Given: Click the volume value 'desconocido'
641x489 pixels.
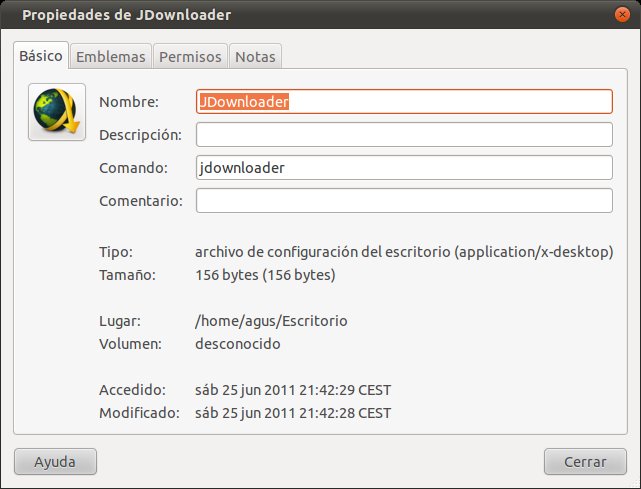Looking at the screenshot, I should point(238,344).
